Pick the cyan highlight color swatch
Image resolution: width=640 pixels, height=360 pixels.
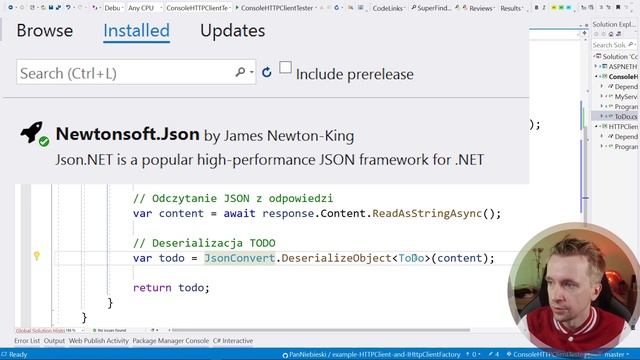pyautogui.click(x=569, y=8)
